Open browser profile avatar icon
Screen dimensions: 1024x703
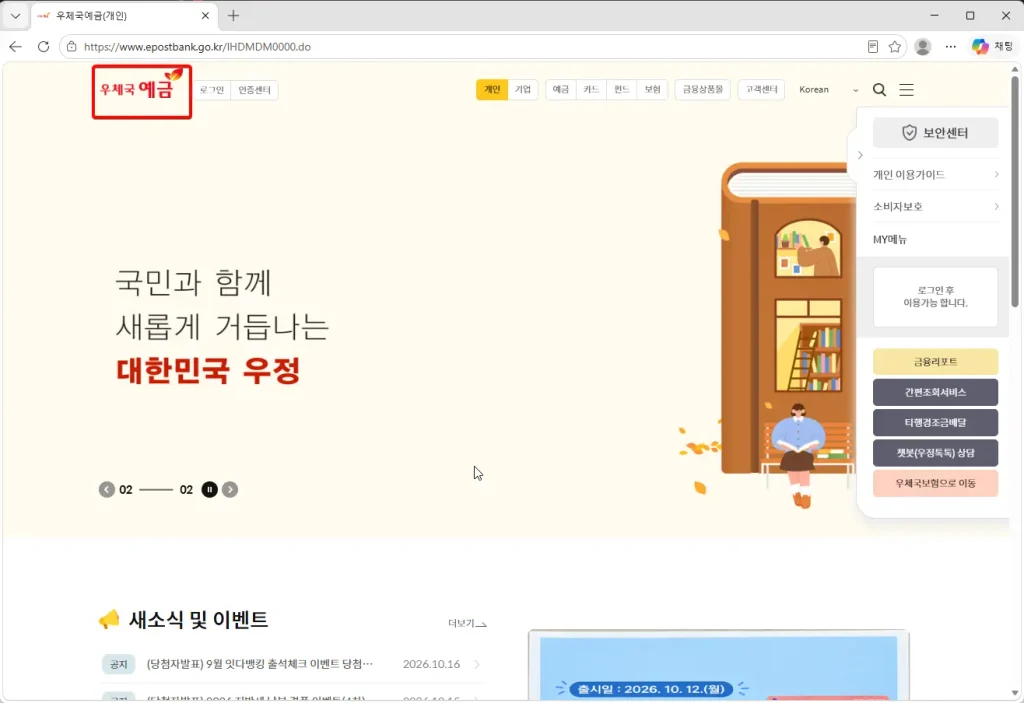pyautogui.click(x=923, y=46)
